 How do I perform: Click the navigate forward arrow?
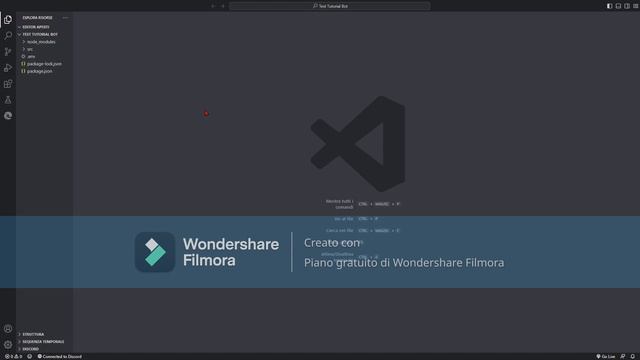coord(222,6)
